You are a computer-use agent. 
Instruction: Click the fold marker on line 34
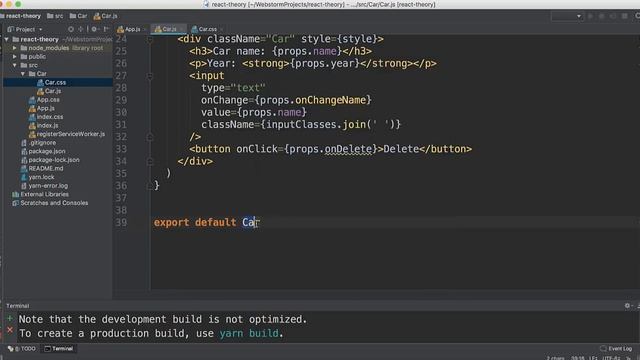click(150, 162)
